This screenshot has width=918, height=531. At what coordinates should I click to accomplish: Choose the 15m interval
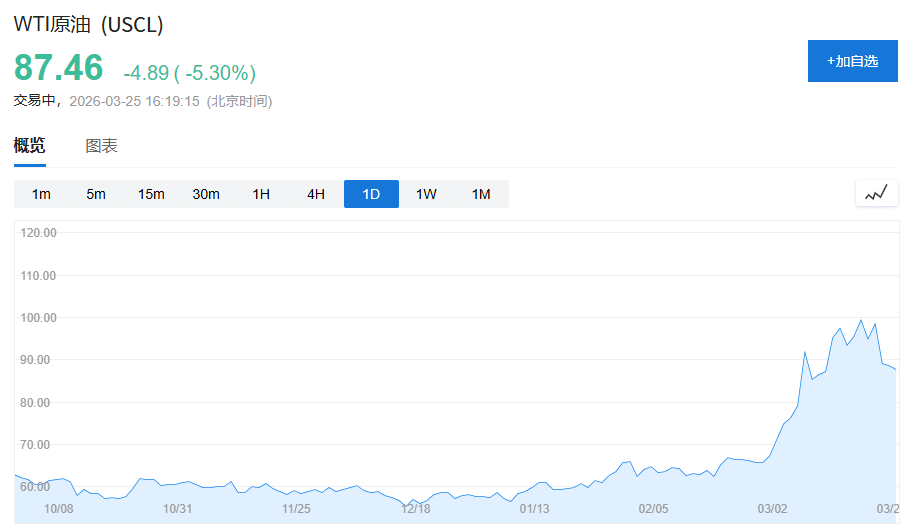(151, 194)
